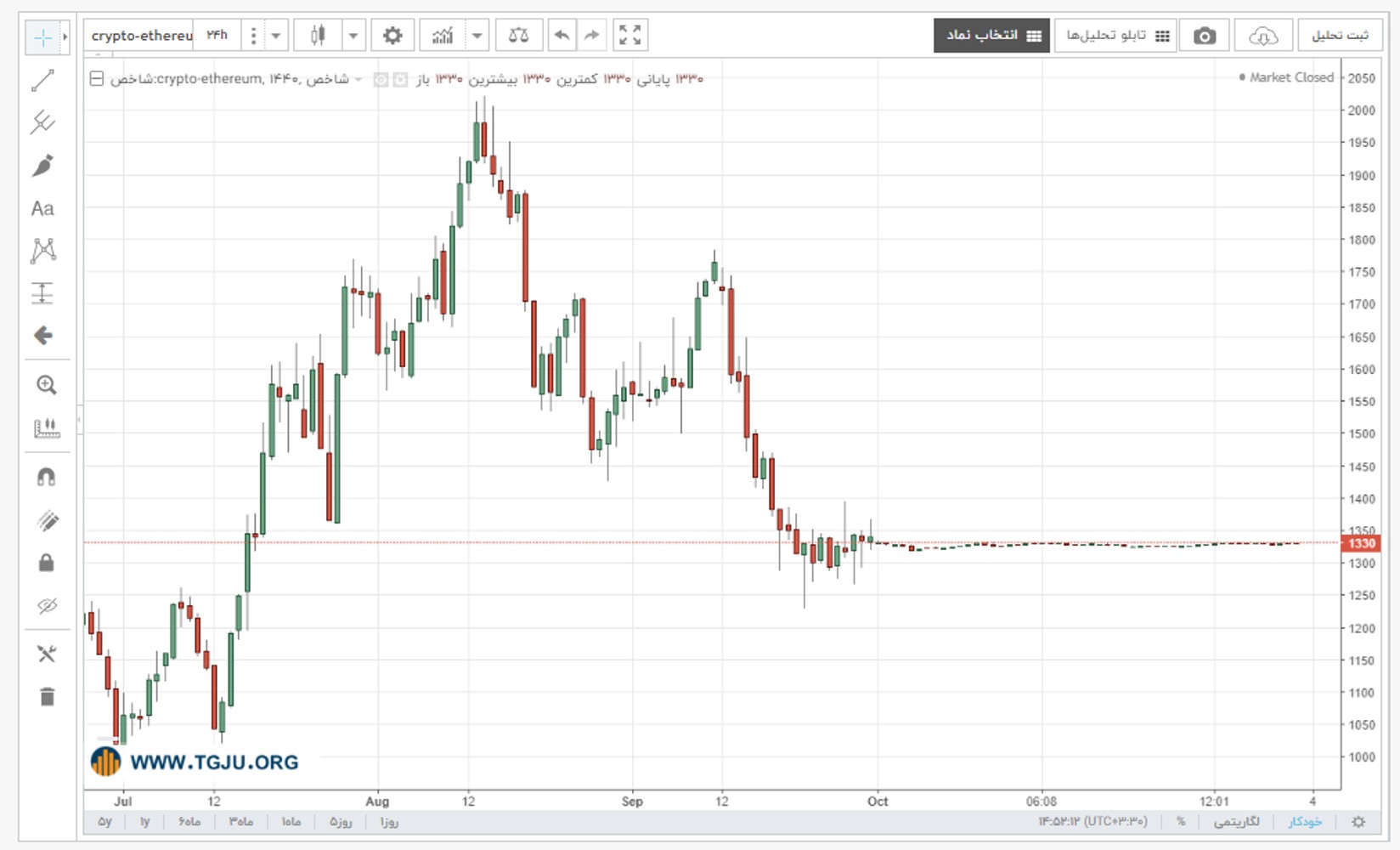Select the price range measurement tool
The width and height of the screenshot is (1400, 850).
[42, 293]
